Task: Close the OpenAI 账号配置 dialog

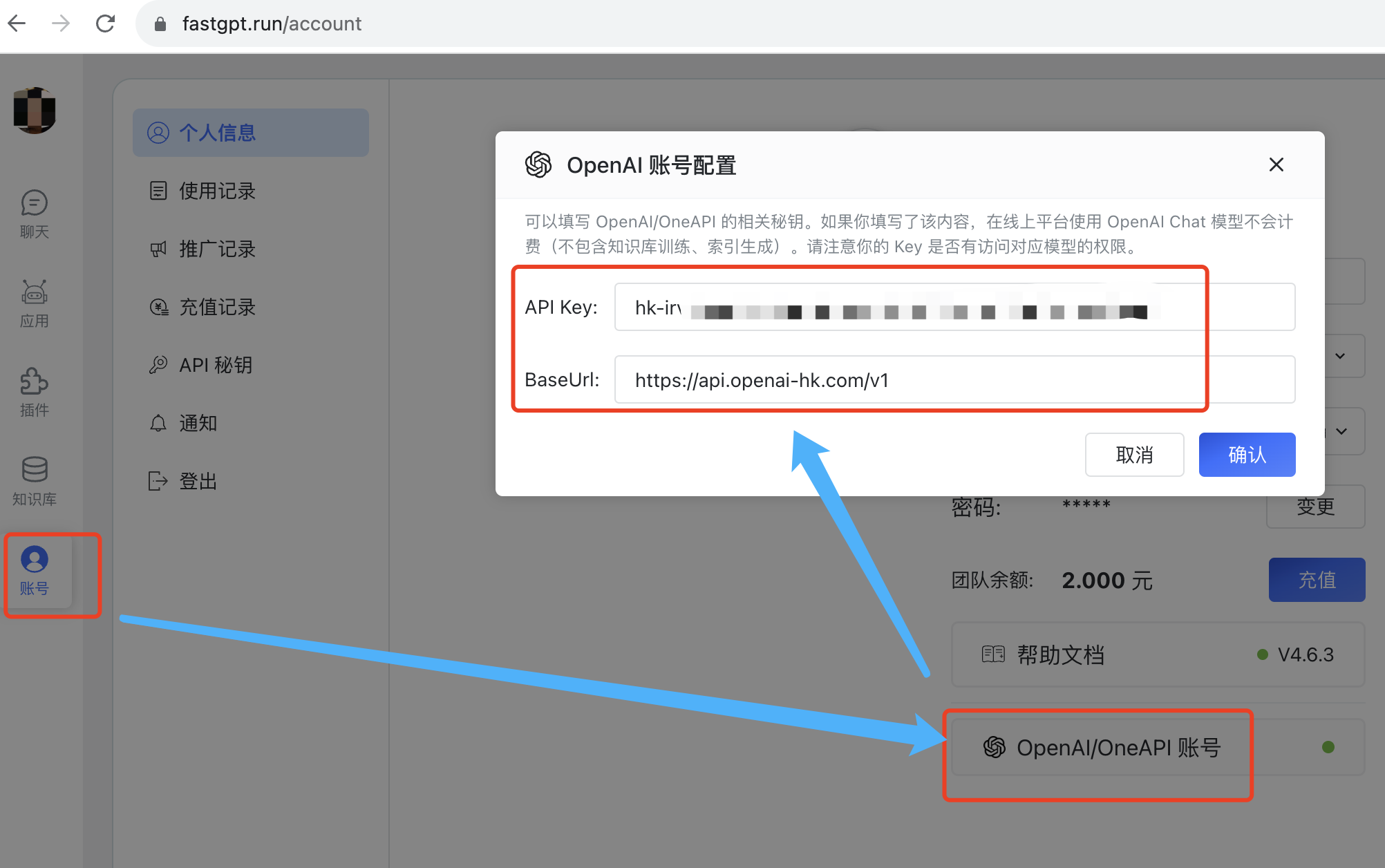Action: click(1276, 164)
